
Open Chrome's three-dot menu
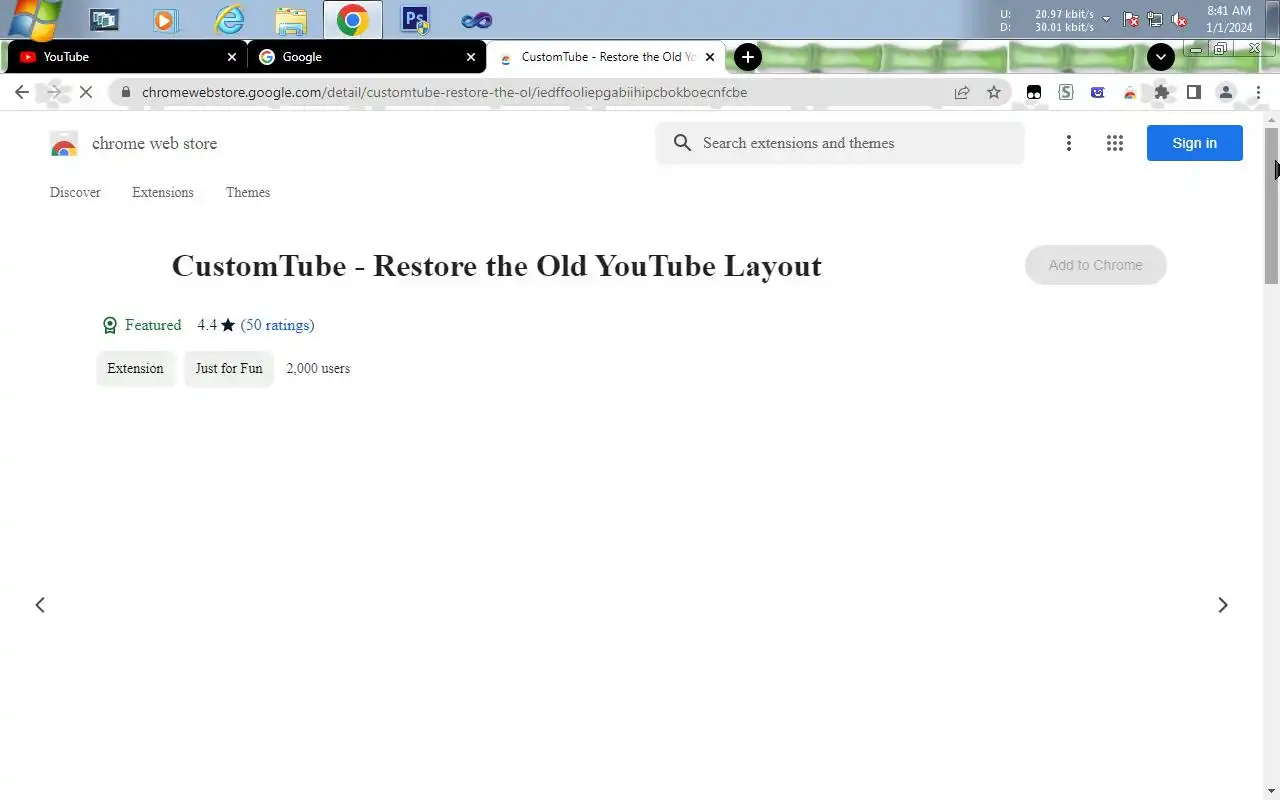click(1258, 92)
